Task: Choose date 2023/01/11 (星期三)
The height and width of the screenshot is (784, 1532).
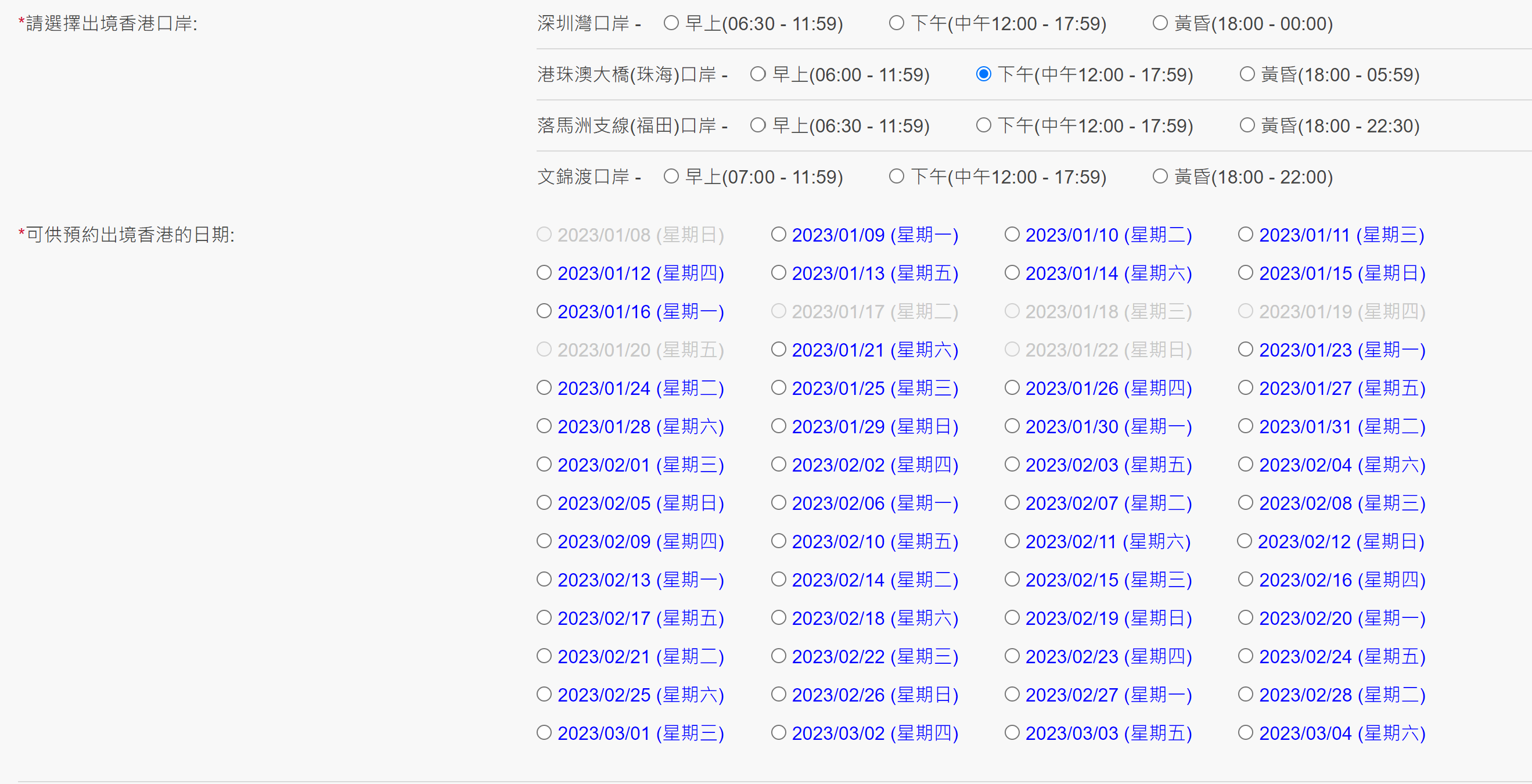Action: pyautogui.click(x=1245, y=235)
